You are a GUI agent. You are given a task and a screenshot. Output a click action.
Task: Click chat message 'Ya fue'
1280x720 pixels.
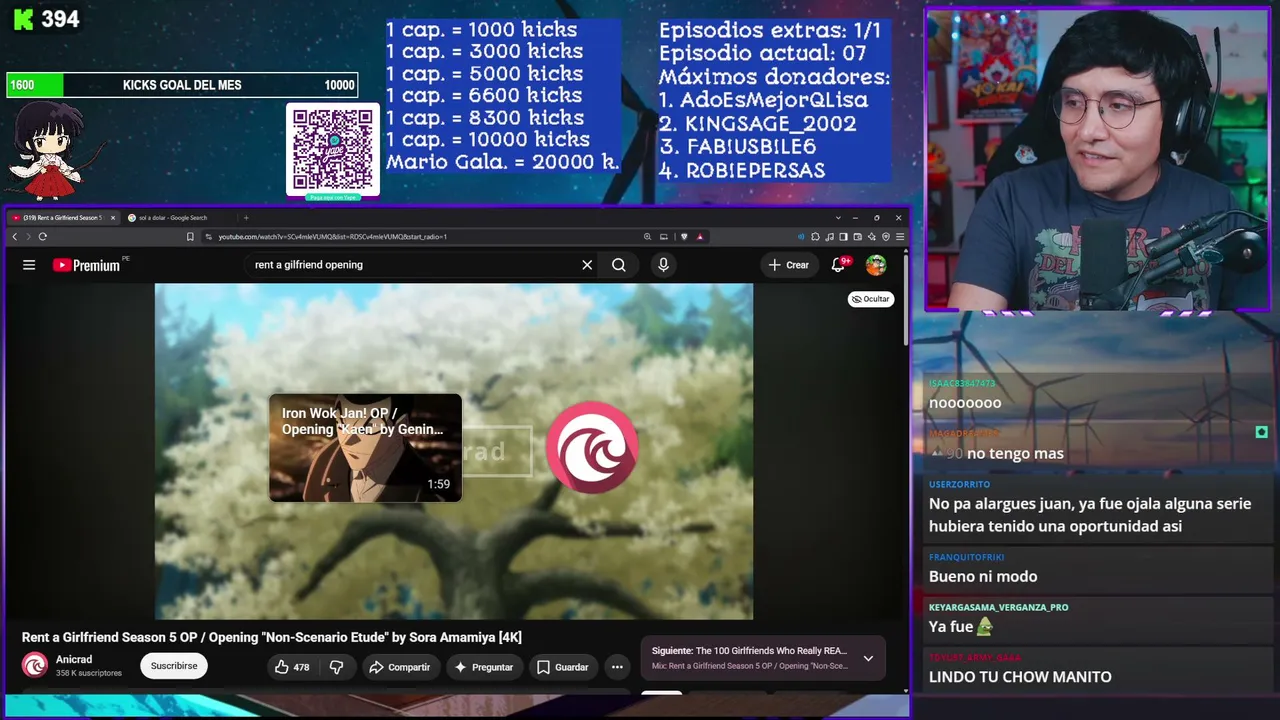[x=951, y=627]
